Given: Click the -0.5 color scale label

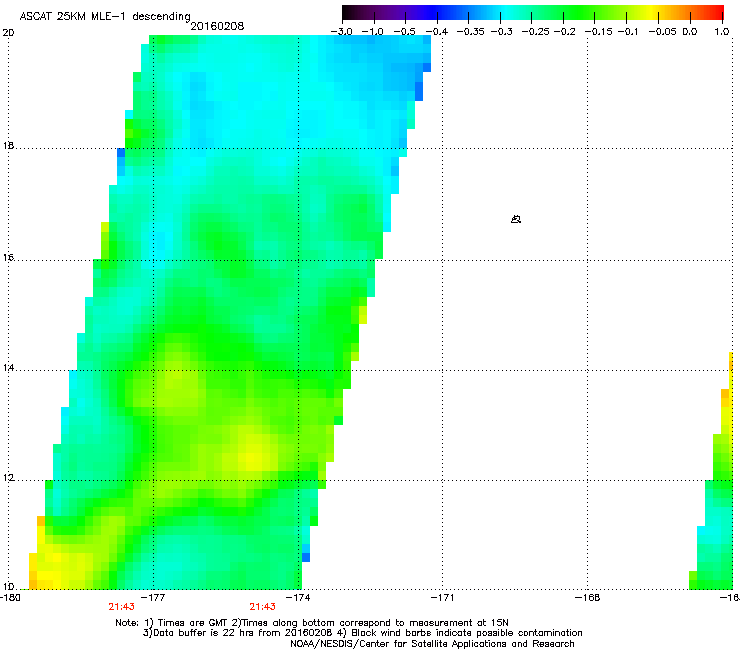Looking at the screenshot, I should (404, 32).
